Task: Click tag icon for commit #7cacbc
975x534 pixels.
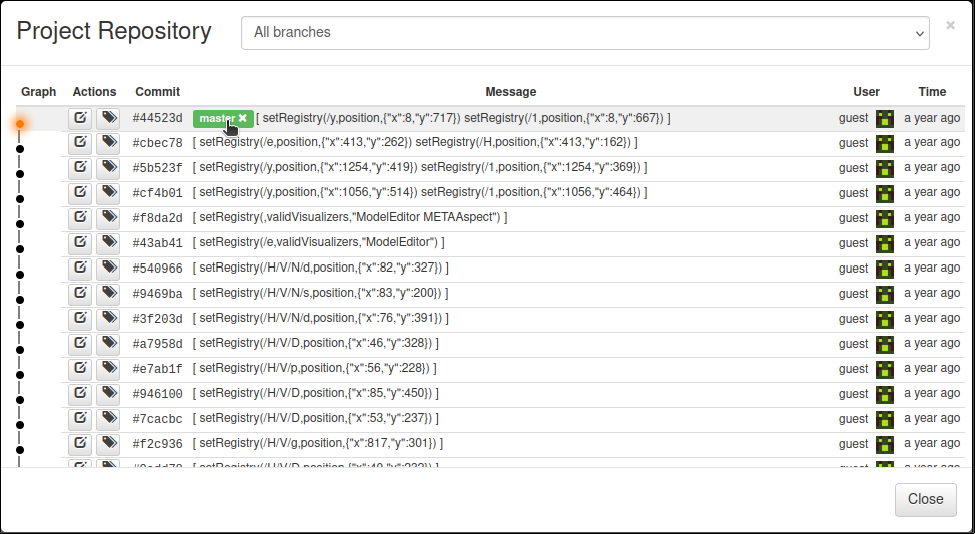Action: [x=108, y=419]
